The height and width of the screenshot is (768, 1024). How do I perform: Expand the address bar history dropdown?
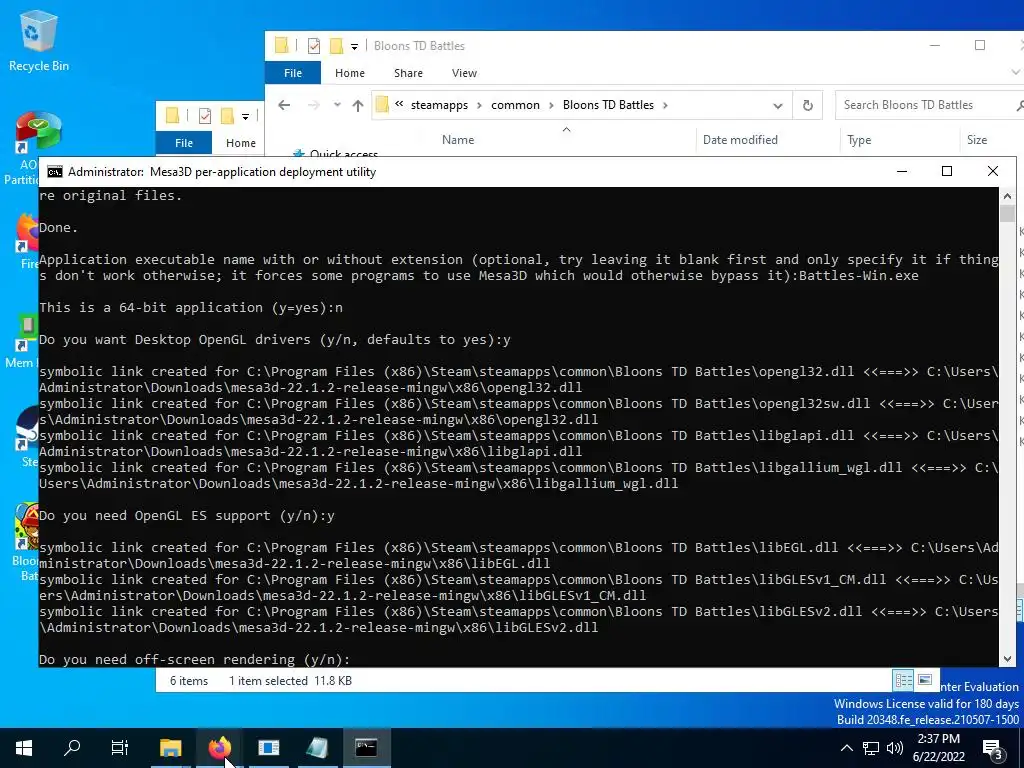pyautogui.click(x=777, y=105)
